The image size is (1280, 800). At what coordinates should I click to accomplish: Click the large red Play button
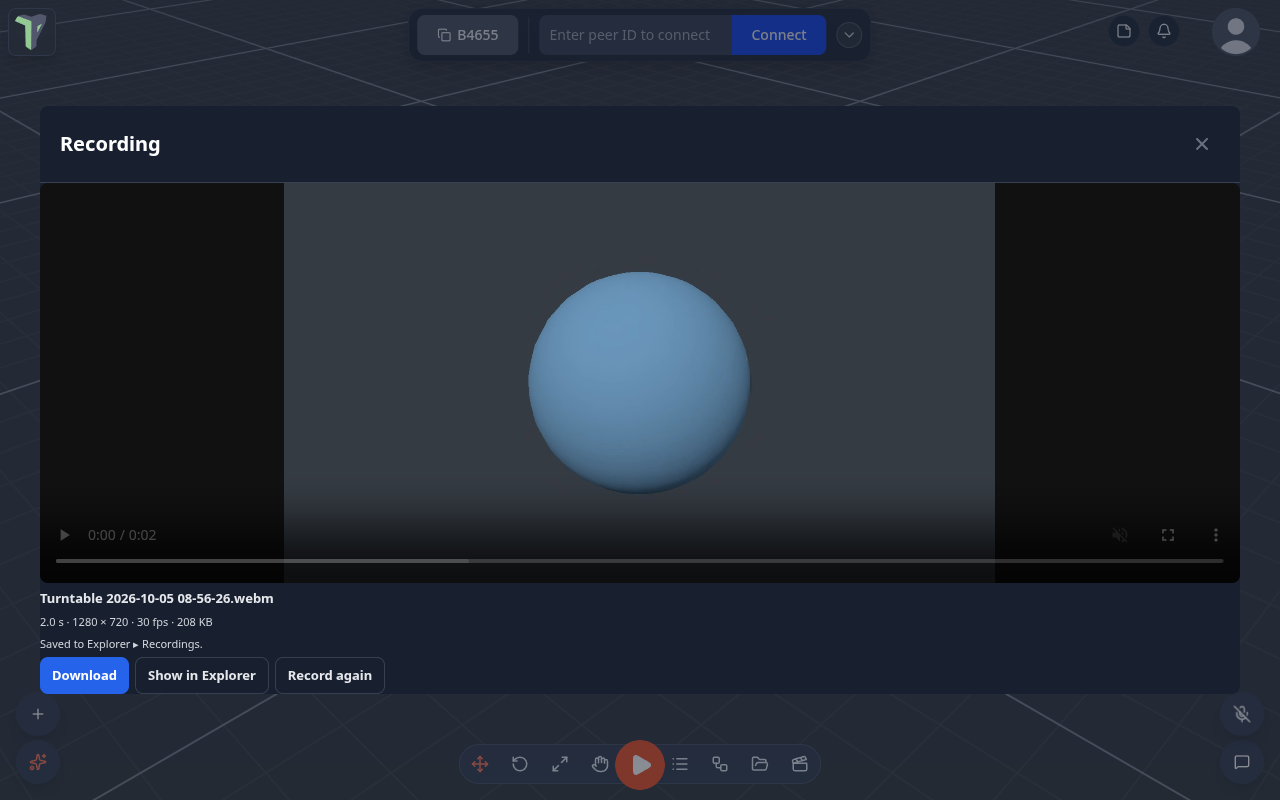tap(640, 765)
